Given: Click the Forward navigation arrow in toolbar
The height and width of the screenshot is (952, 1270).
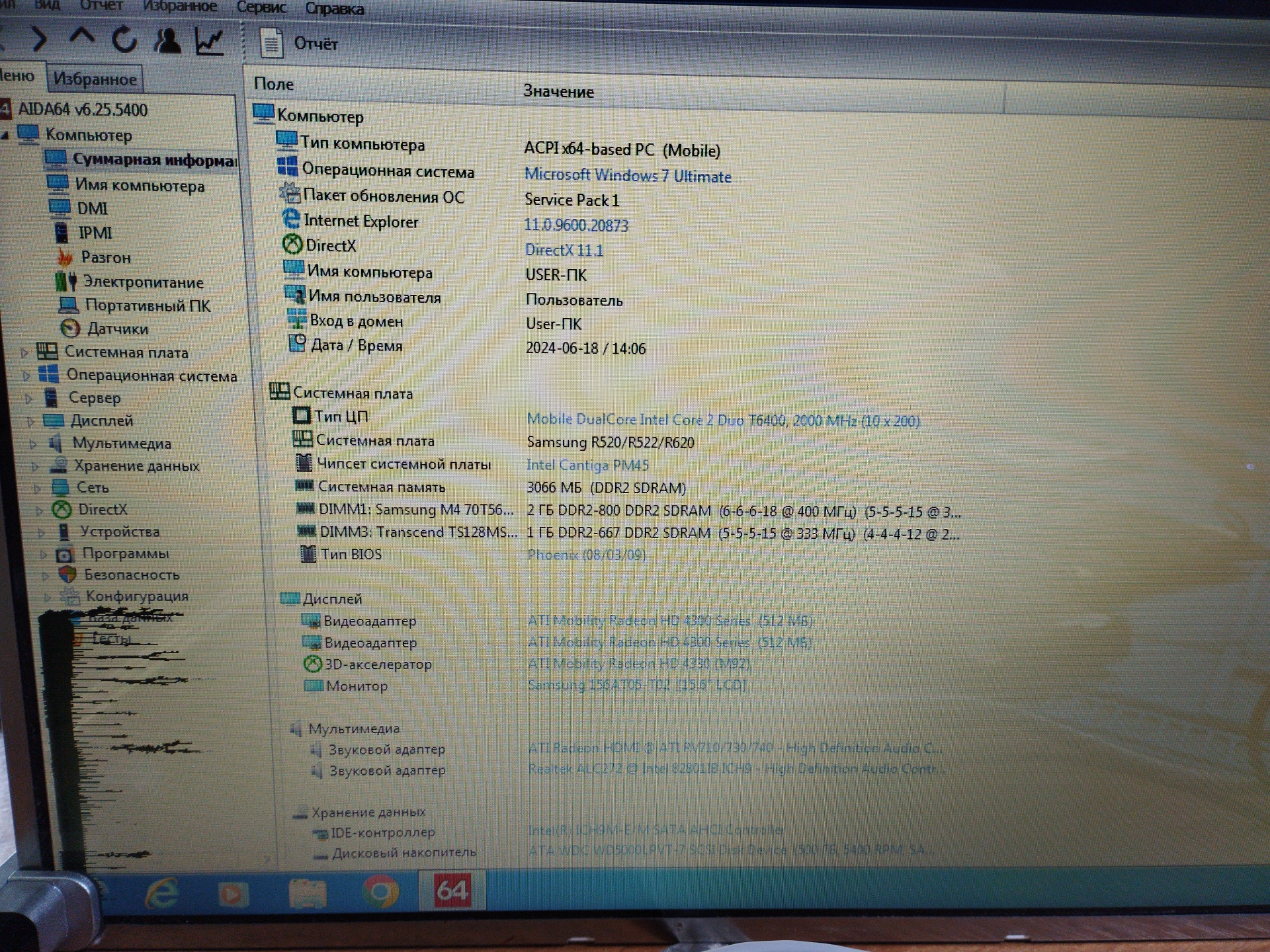Looking at the screenshot, I should (x=40, y=40).
